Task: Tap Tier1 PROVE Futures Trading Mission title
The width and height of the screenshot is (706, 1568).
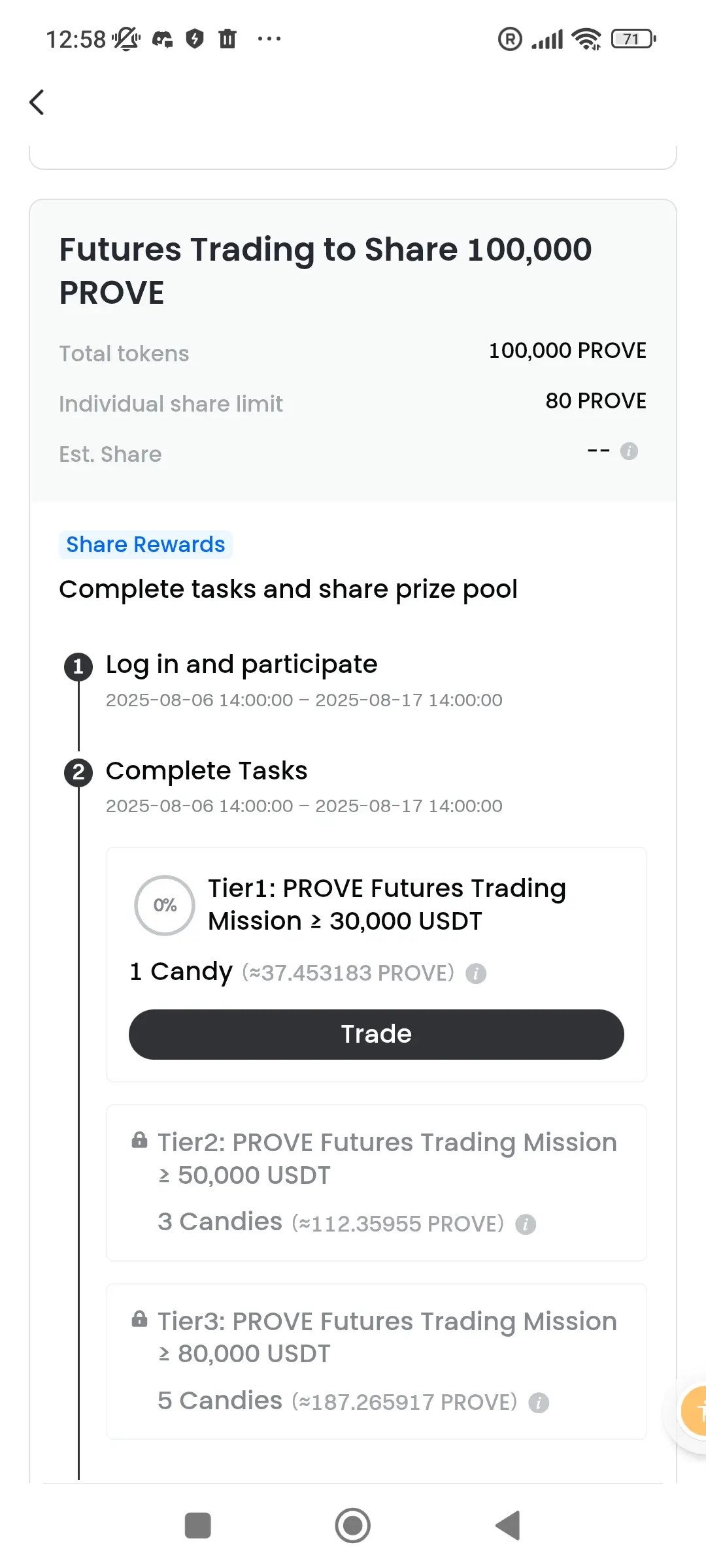Action: 387,904
